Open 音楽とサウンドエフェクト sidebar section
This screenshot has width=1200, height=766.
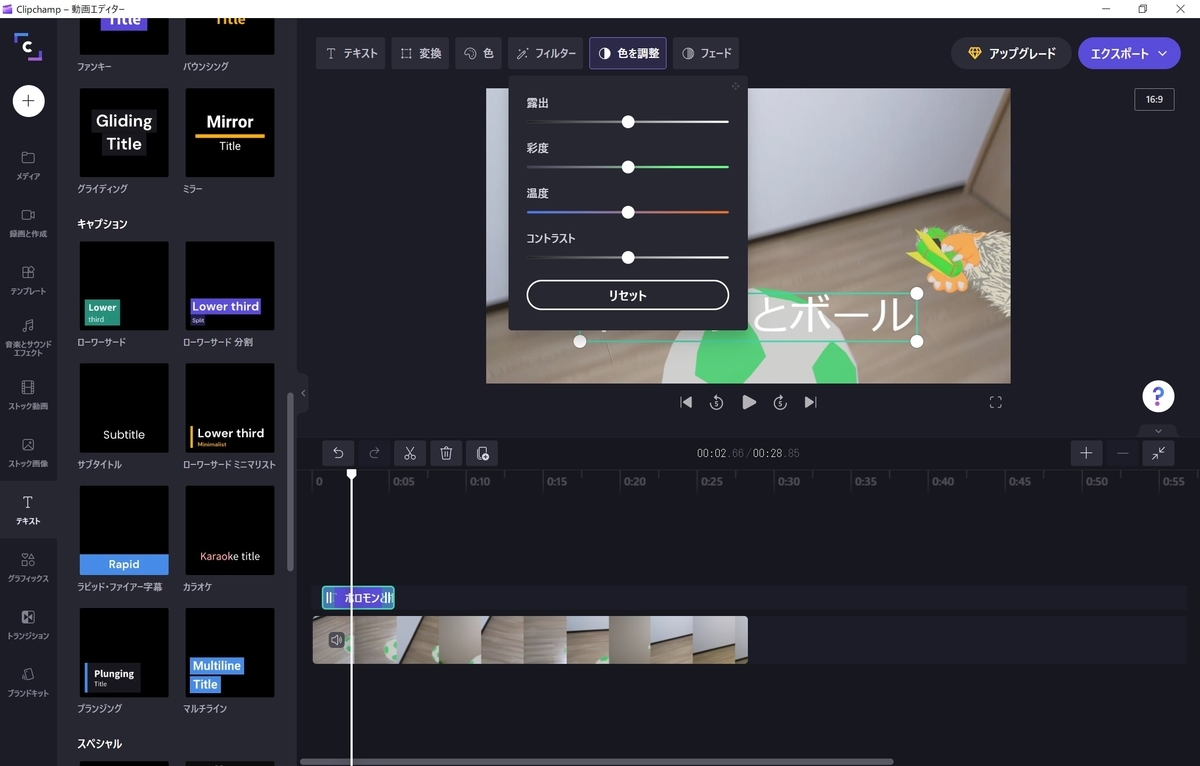28,337
